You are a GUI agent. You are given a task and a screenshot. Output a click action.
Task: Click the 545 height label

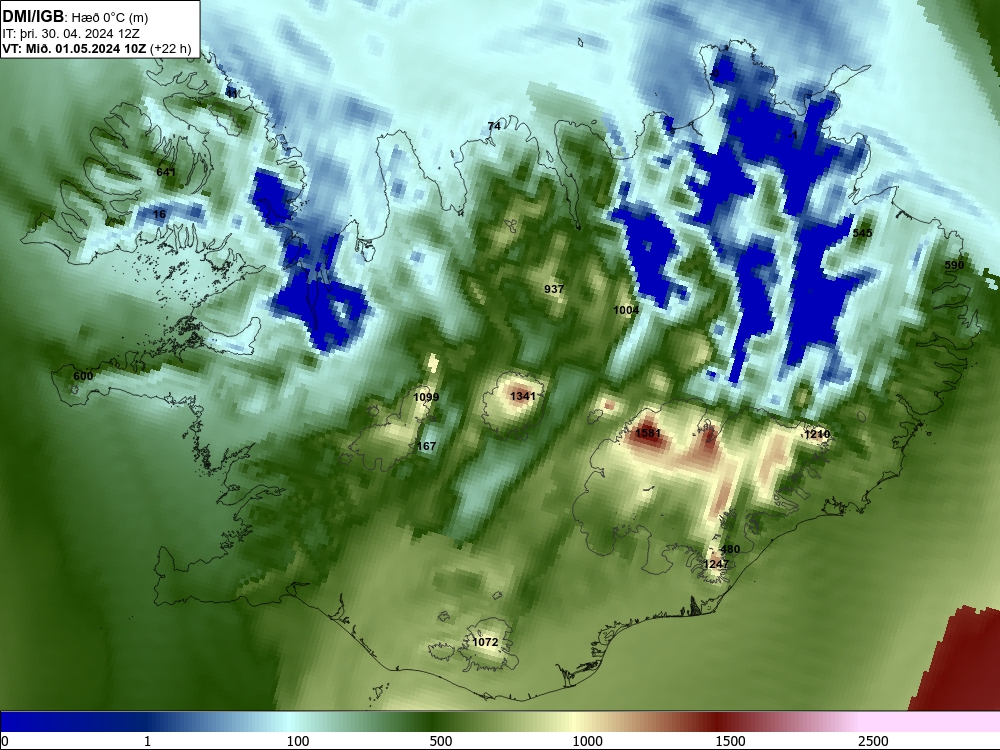pos(862,233)
